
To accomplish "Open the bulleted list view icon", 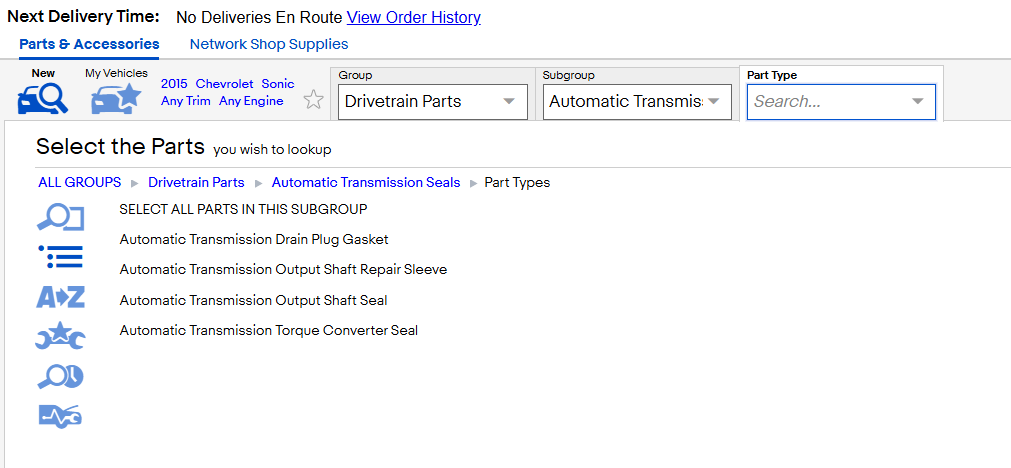I will [x=61, y=256].
